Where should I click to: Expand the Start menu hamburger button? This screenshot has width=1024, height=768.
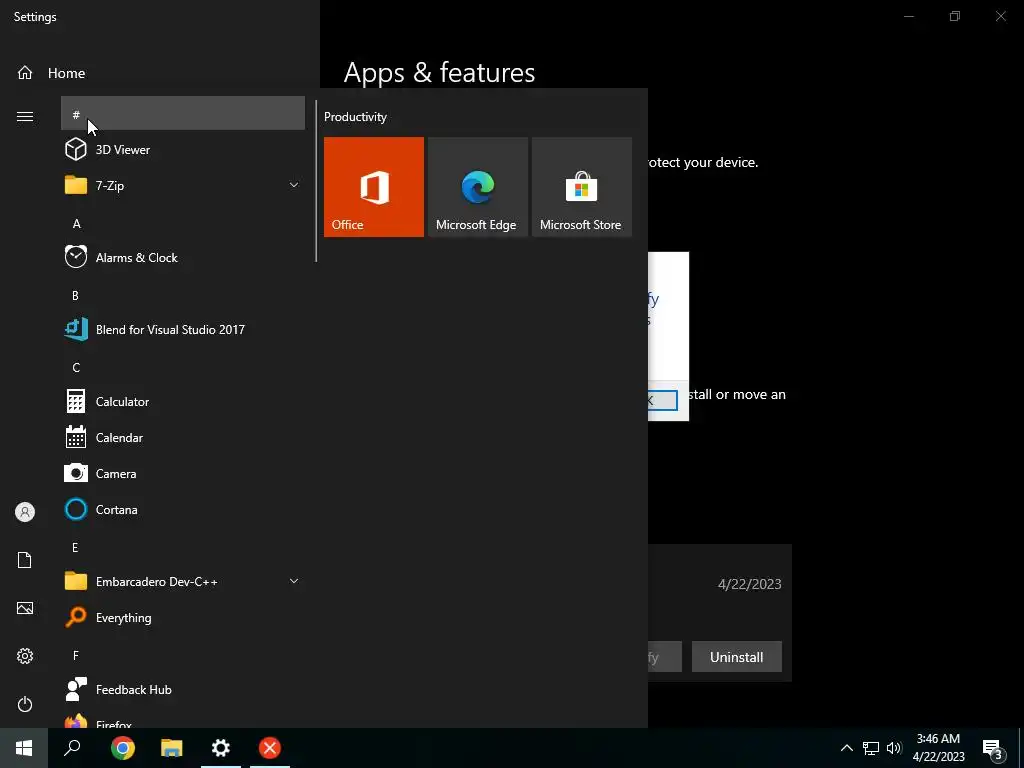pyautogui.click(x=25, y=116)
